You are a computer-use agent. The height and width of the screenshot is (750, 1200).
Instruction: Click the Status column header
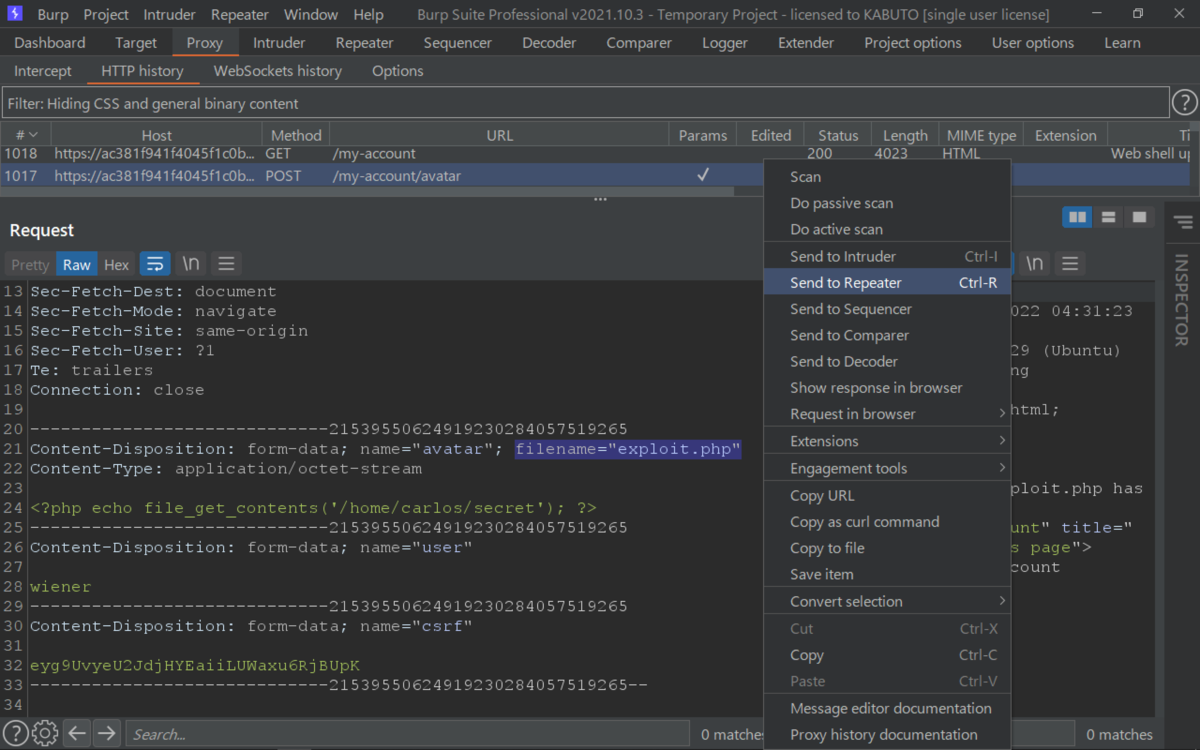[x=838, y=135]
